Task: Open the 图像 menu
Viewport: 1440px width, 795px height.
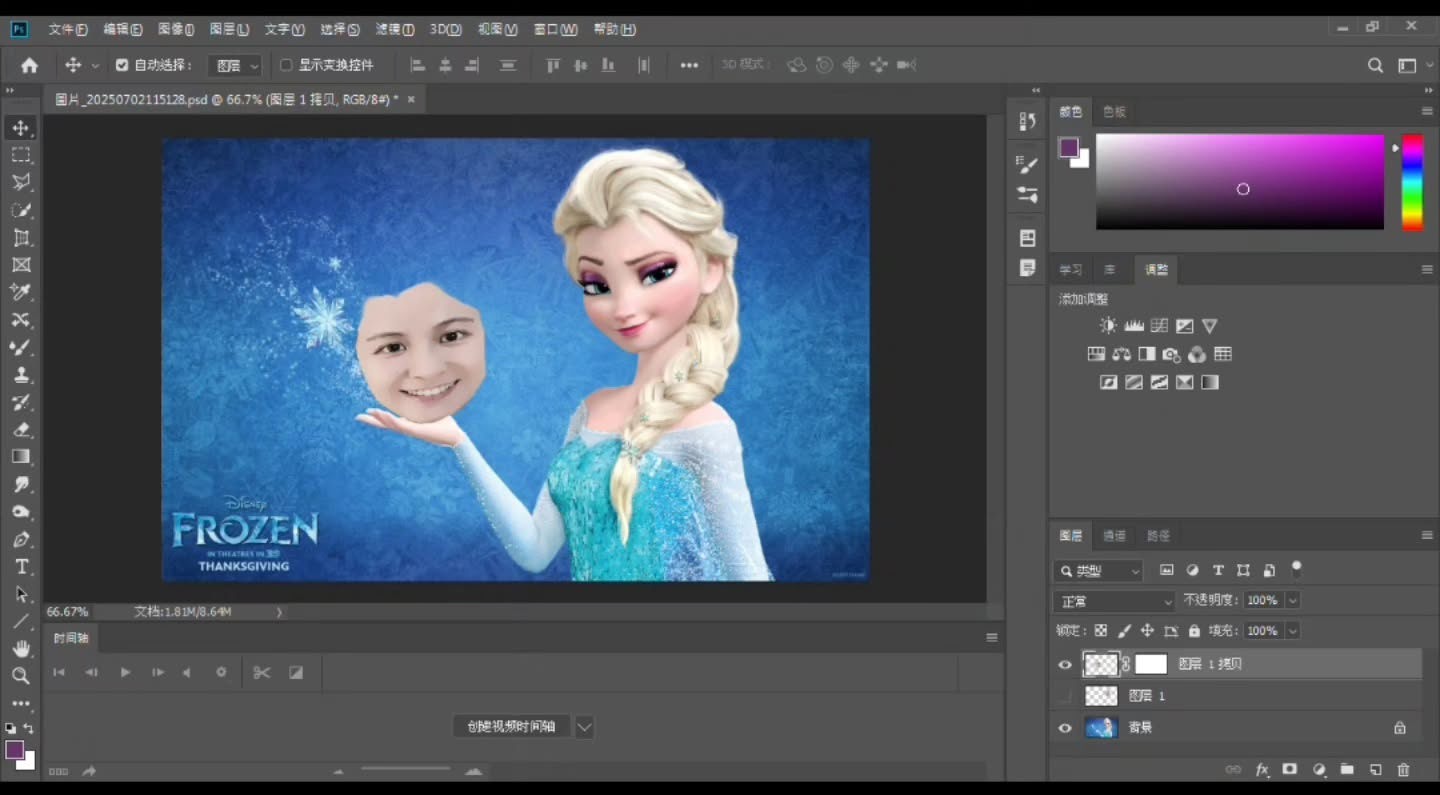Action: point(176,29)
